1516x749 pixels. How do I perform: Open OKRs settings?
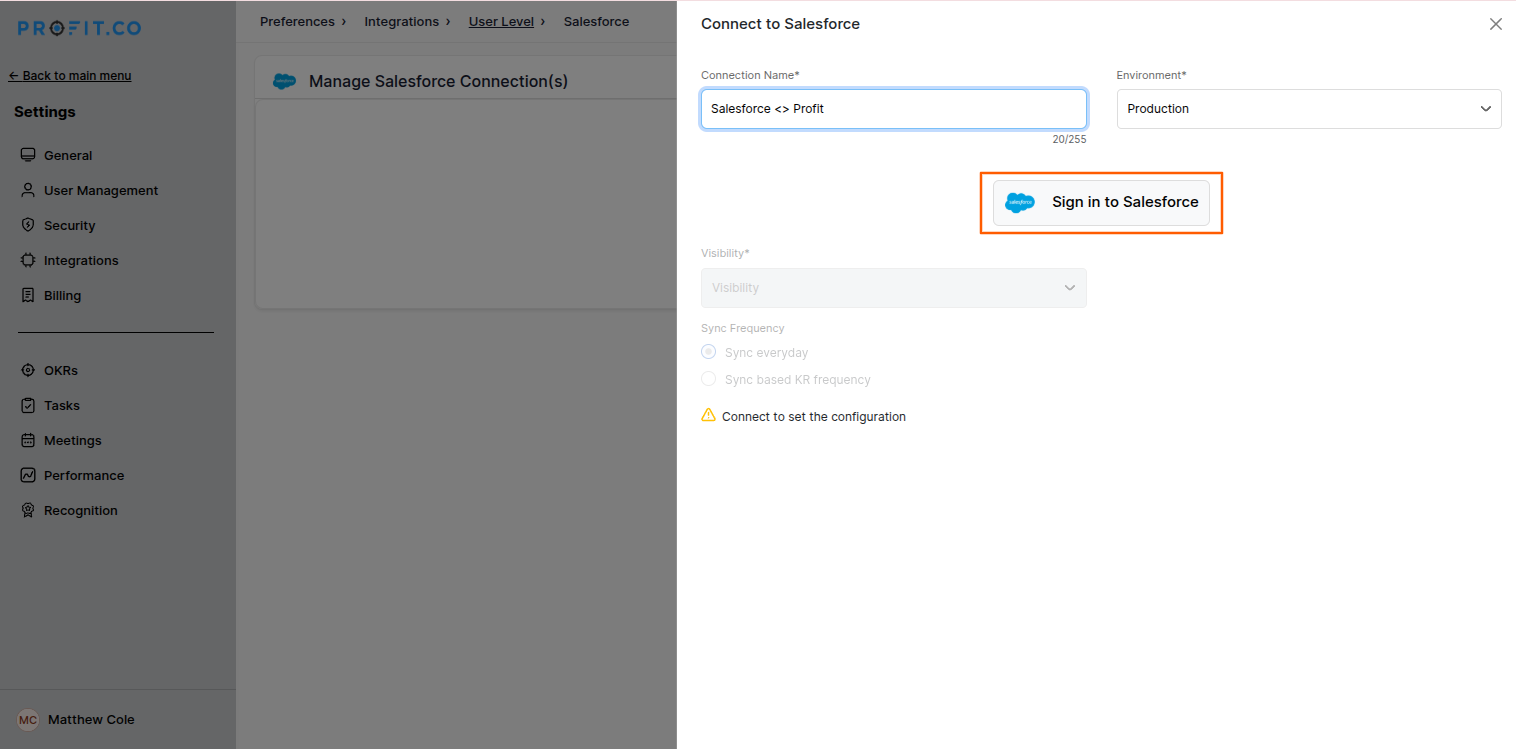pos(61,370)
